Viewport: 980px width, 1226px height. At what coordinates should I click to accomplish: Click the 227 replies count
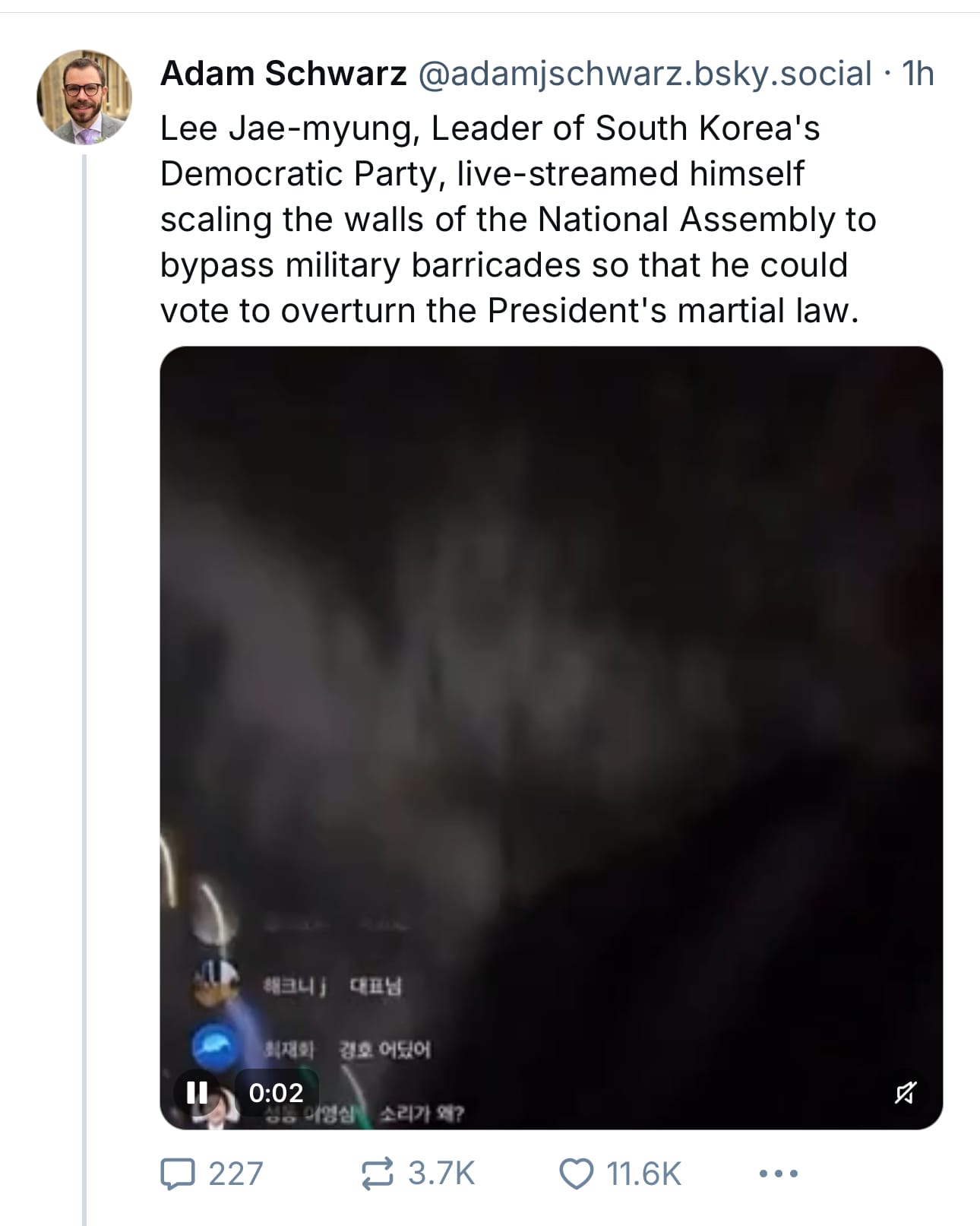pos(236,1174)
